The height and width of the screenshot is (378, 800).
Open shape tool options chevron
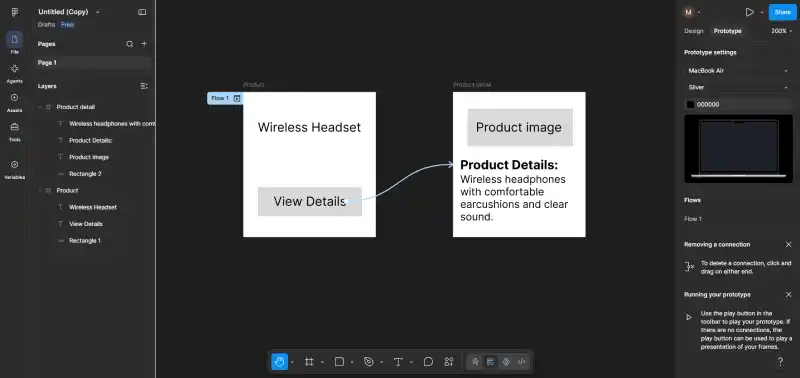tap(352, 362)
